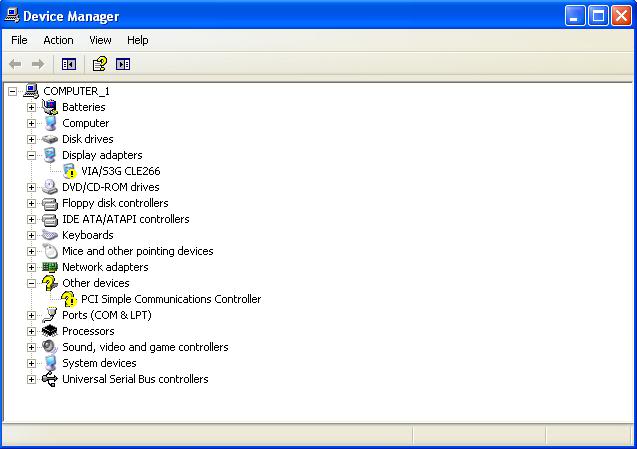Click the IDE ATA/ATAPI controllers icon
Viewport: 637px width, 449px height.
(50, 219)
